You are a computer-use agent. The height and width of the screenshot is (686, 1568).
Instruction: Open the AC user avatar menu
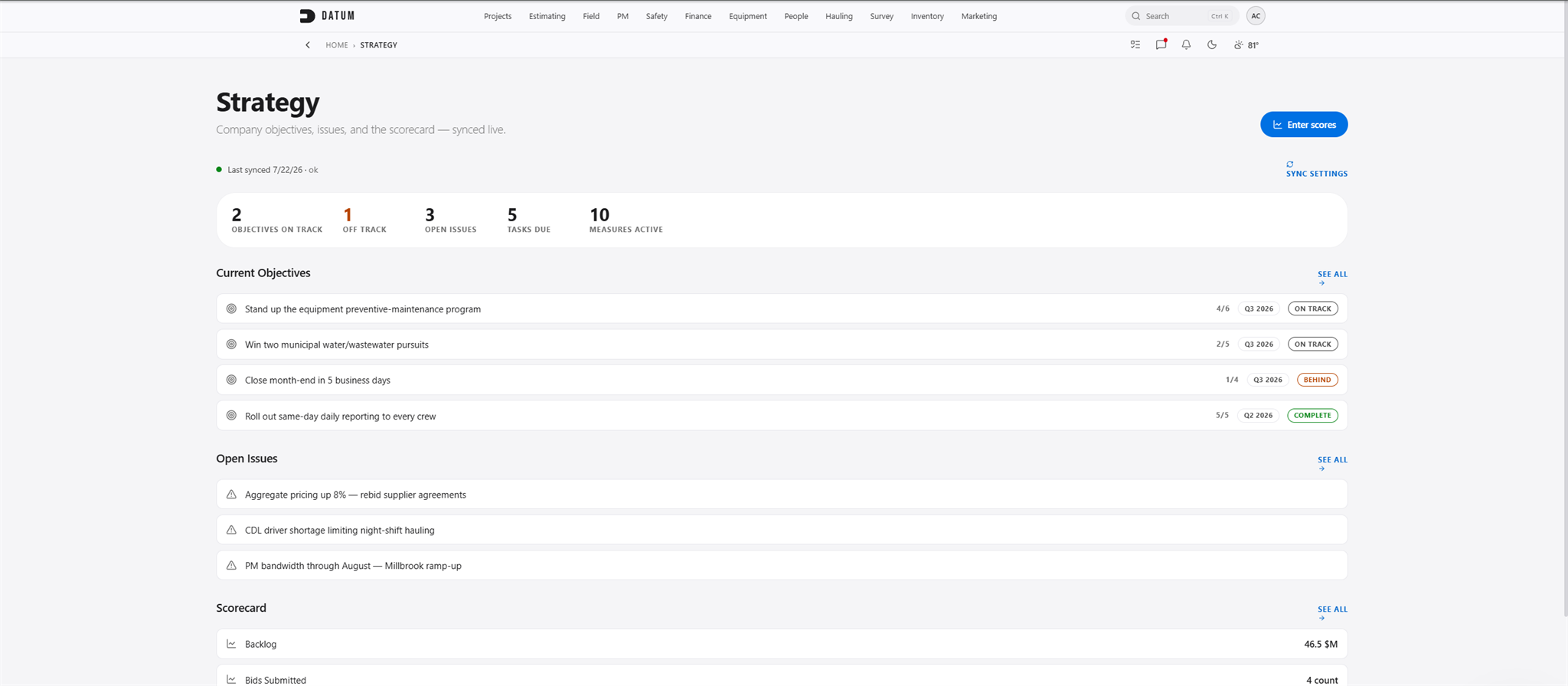[x=1256, y=16]
